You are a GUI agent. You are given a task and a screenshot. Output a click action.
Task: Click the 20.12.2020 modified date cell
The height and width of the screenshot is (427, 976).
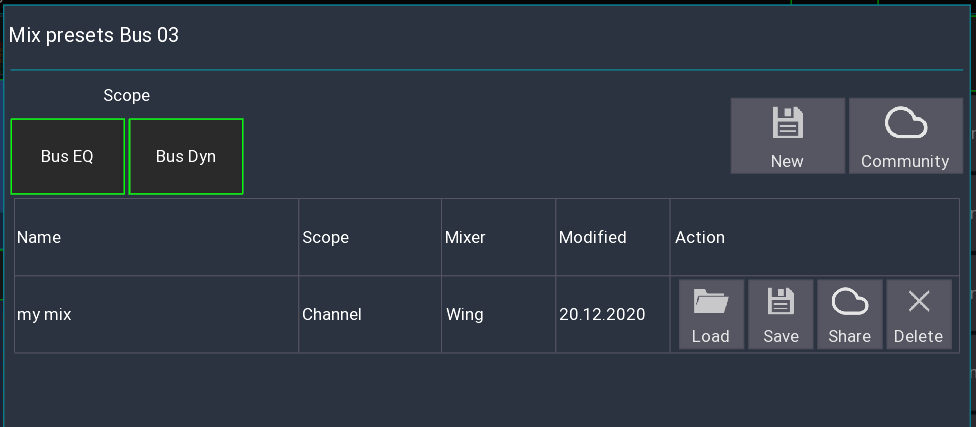(x=602, y=314)
